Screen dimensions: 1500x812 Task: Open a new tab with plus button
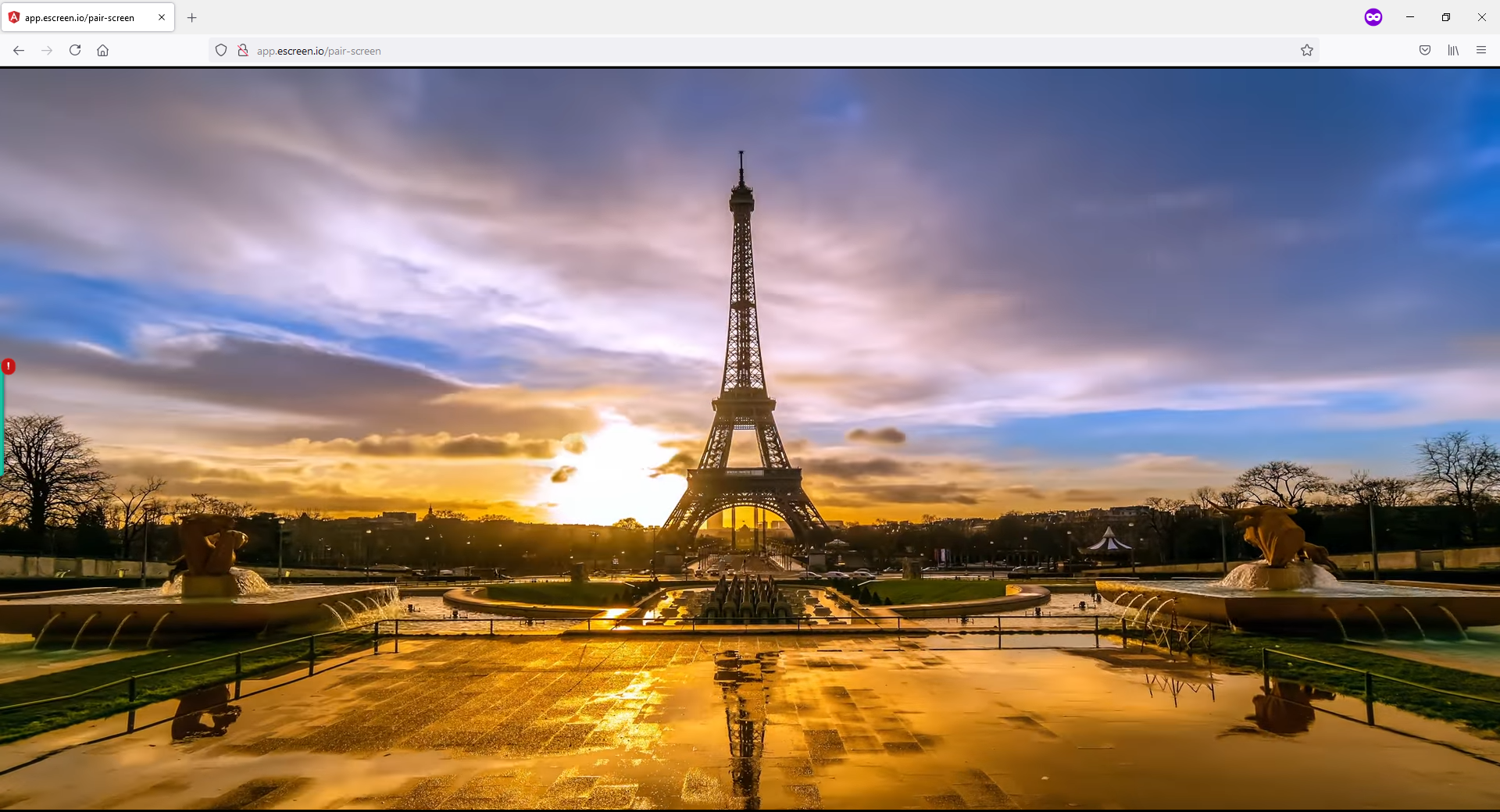tap(192, 17)
